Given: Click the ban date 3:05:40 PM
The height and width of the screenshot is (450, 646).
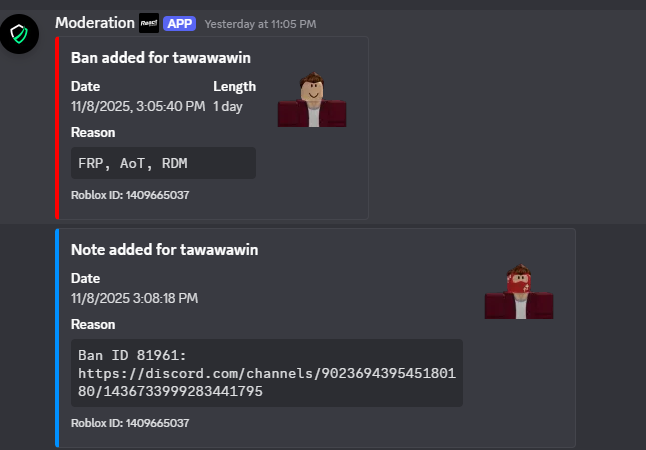Looking at the screenshot, I should click(x=138, y=106).
